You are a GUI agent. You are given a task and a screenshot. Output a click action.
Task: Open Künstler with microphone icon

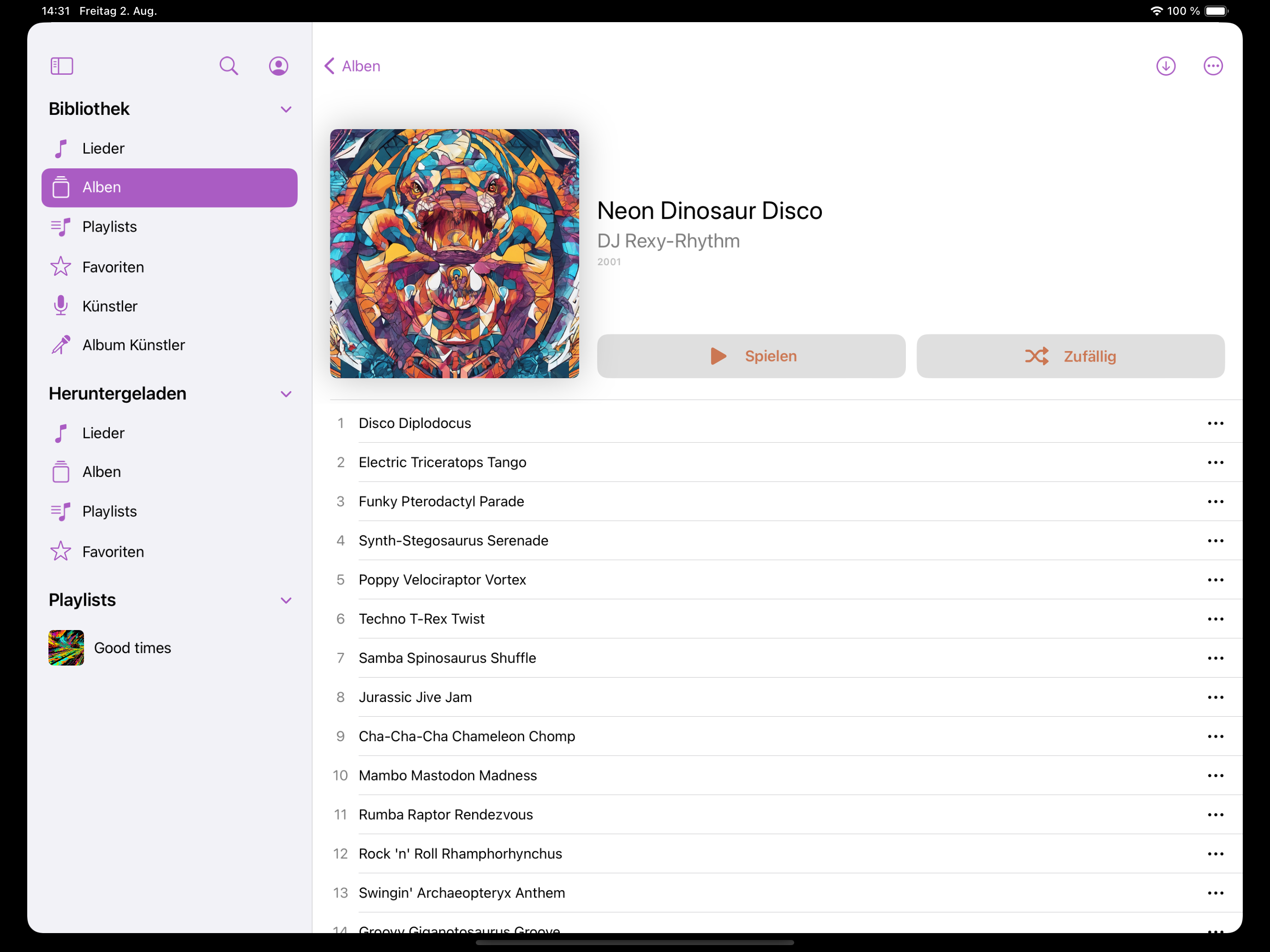click(x=109, y=306)
